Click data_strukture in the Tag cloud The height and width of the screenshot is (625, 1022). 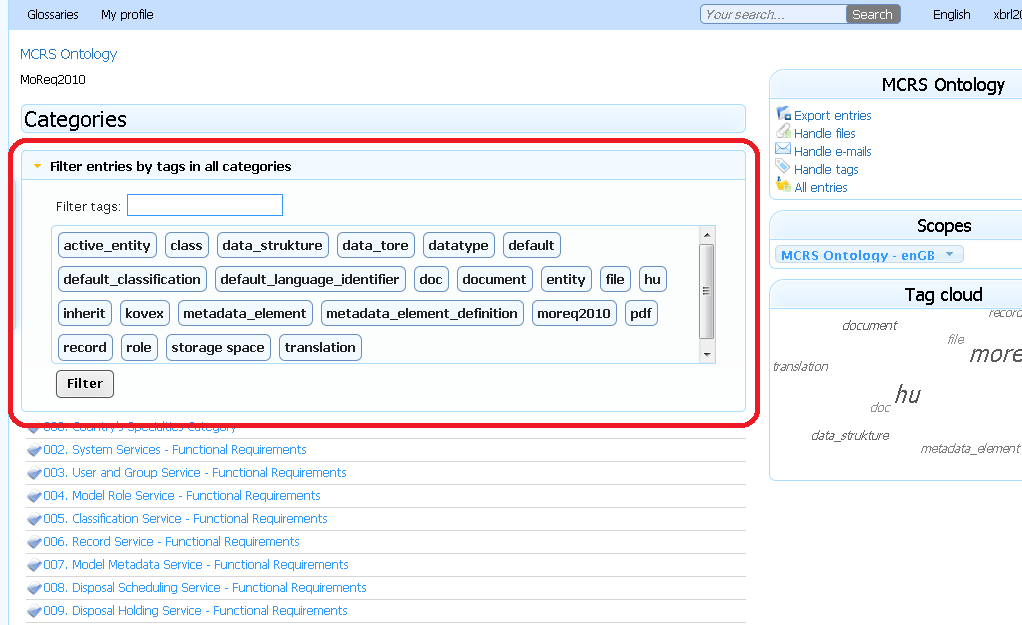point(850,435)
